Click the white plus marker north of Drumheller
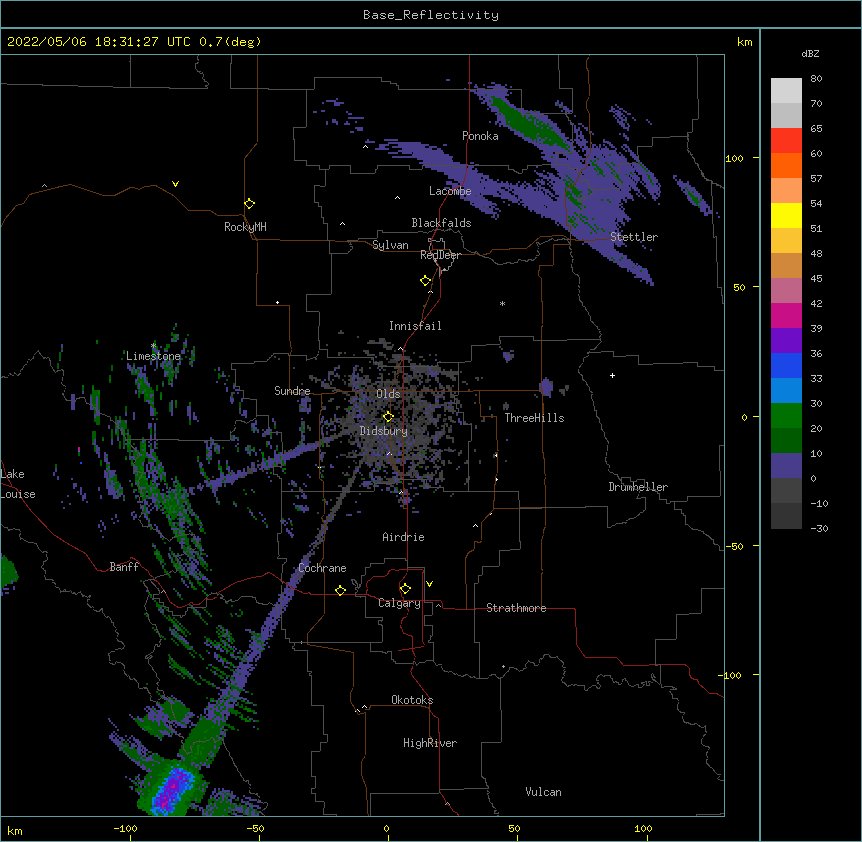This screenshot has width=862, height=842. (x=612, y=375)
